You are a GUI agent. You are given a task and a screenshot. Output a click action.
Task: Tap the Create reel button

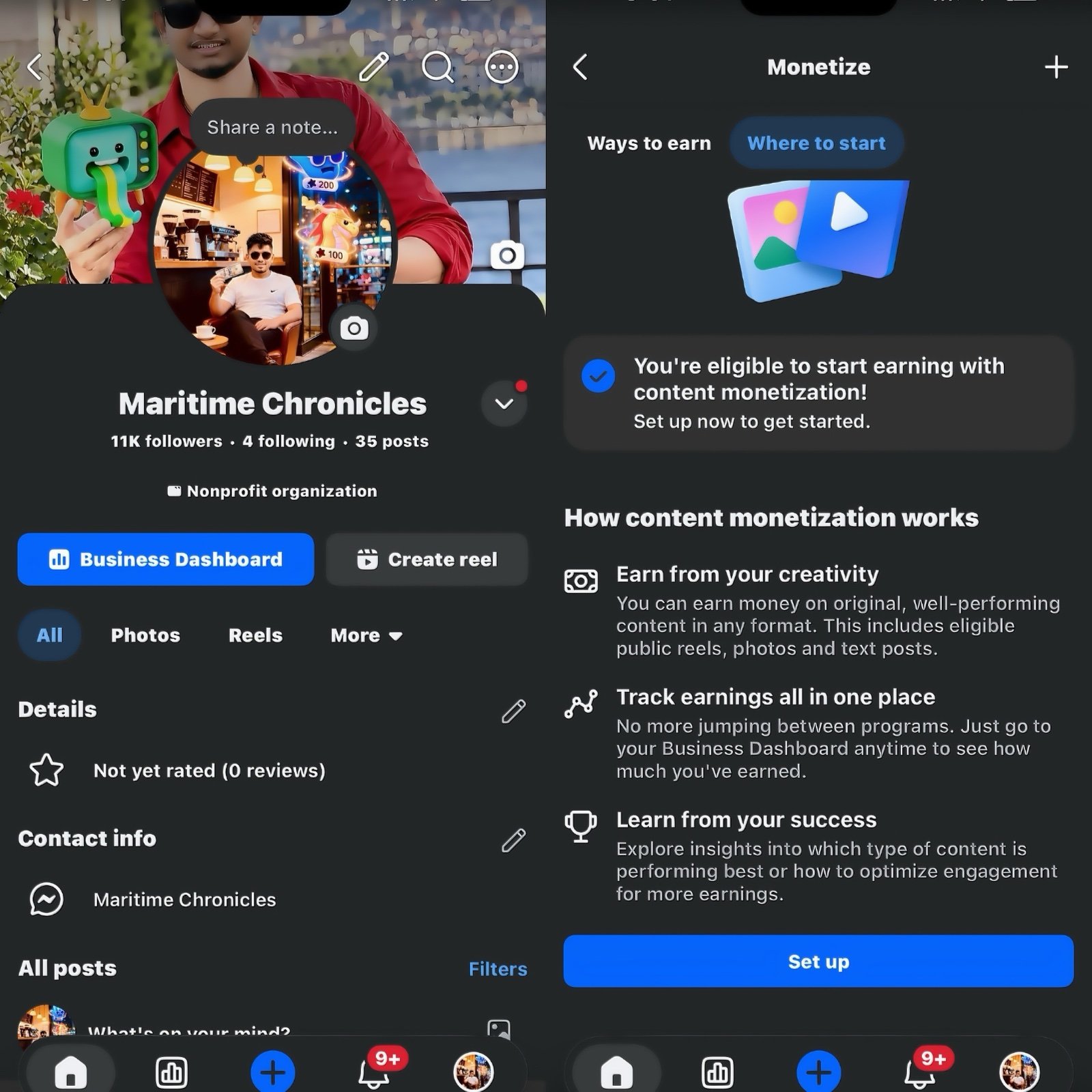click(x=427, y=560)
